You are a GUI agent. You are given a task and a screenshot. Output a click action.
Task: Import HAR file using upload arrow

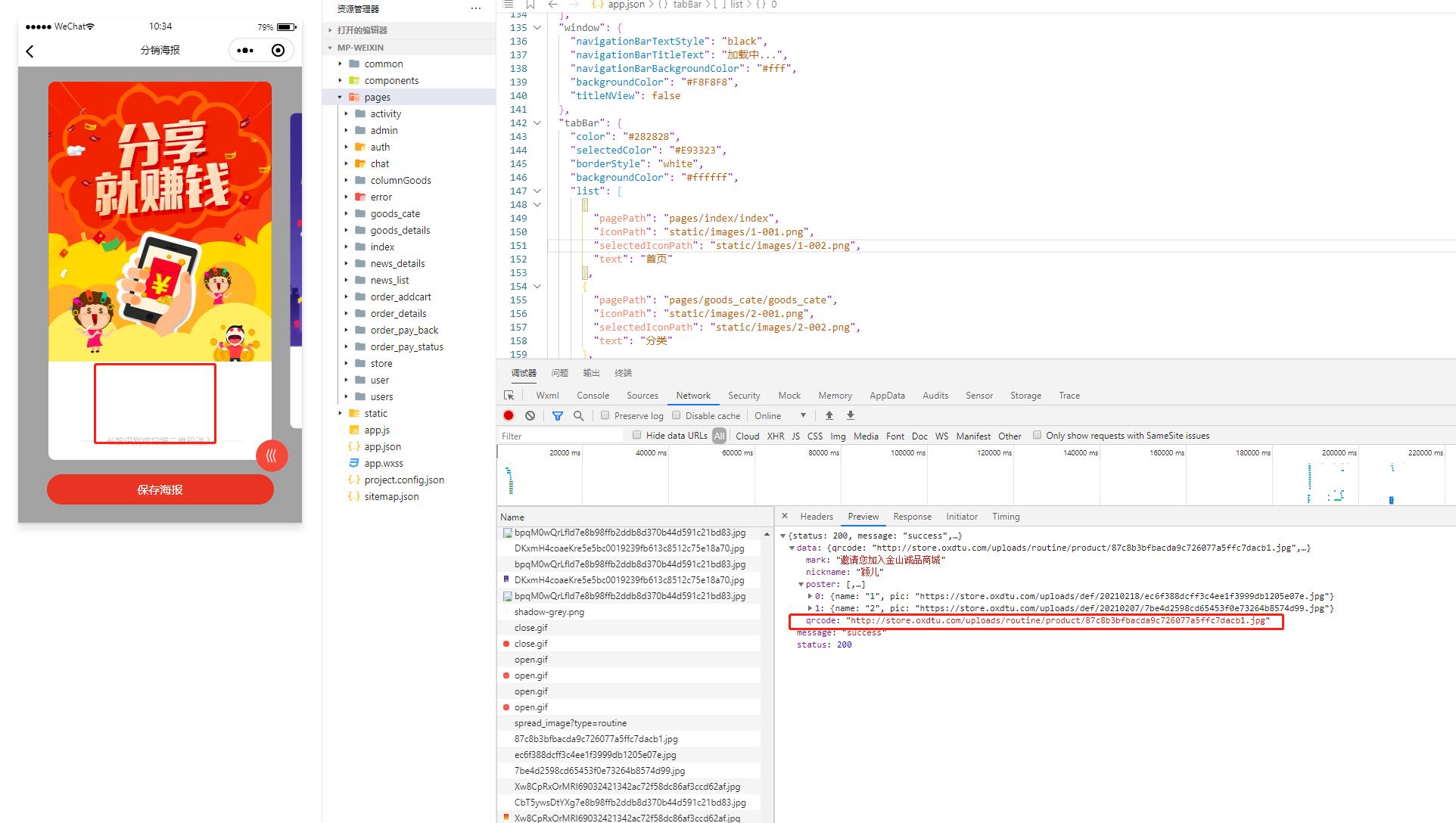(x=829, y=415)
